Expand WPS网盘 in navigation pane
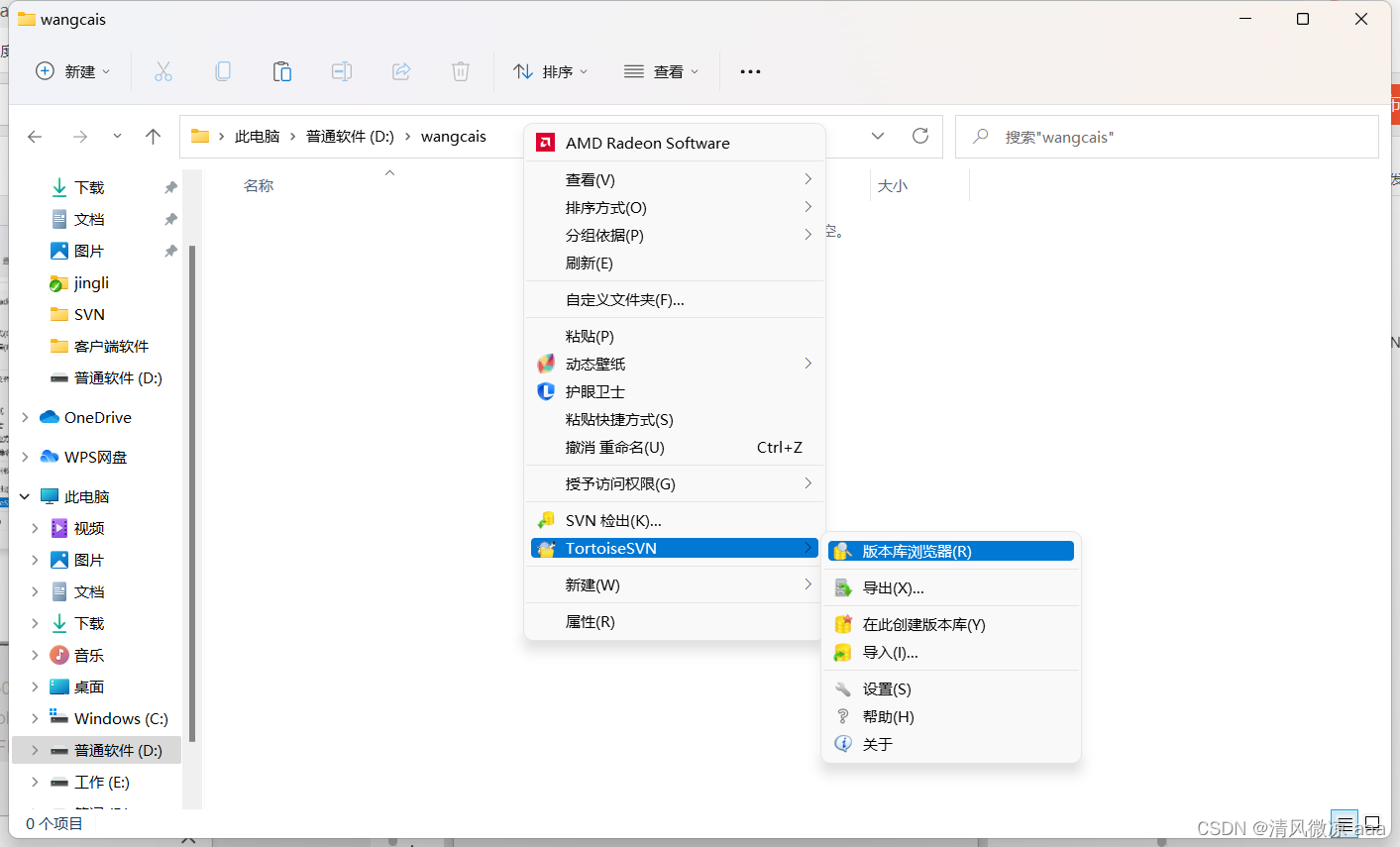 [25, 457]
